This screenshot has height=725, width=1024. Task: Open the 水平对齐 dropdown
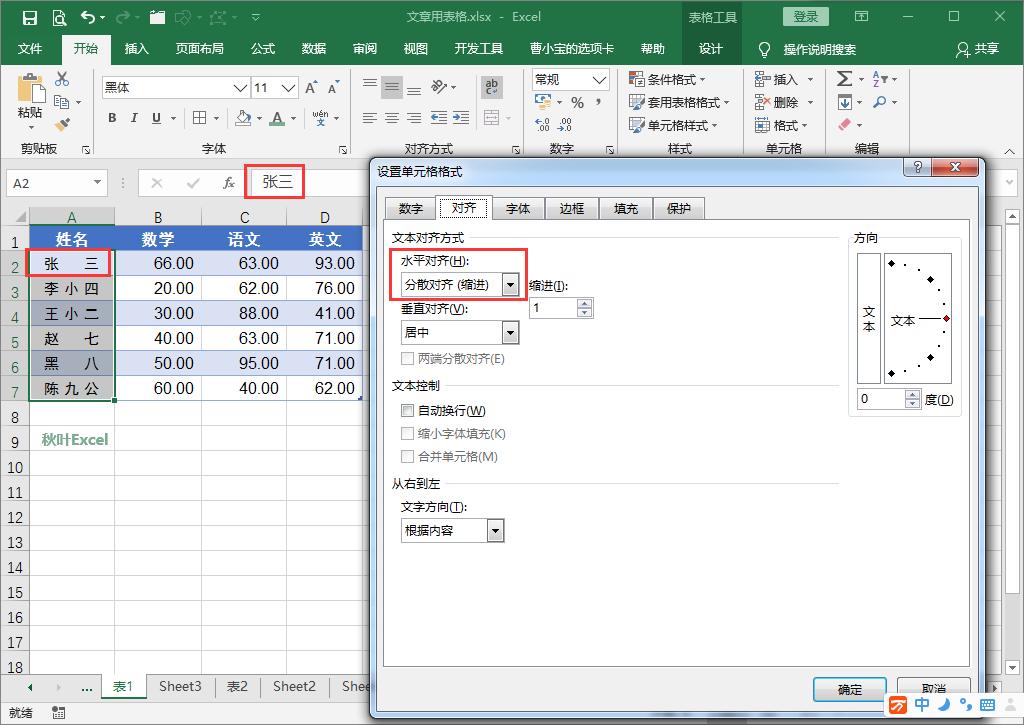coord(510,284)
